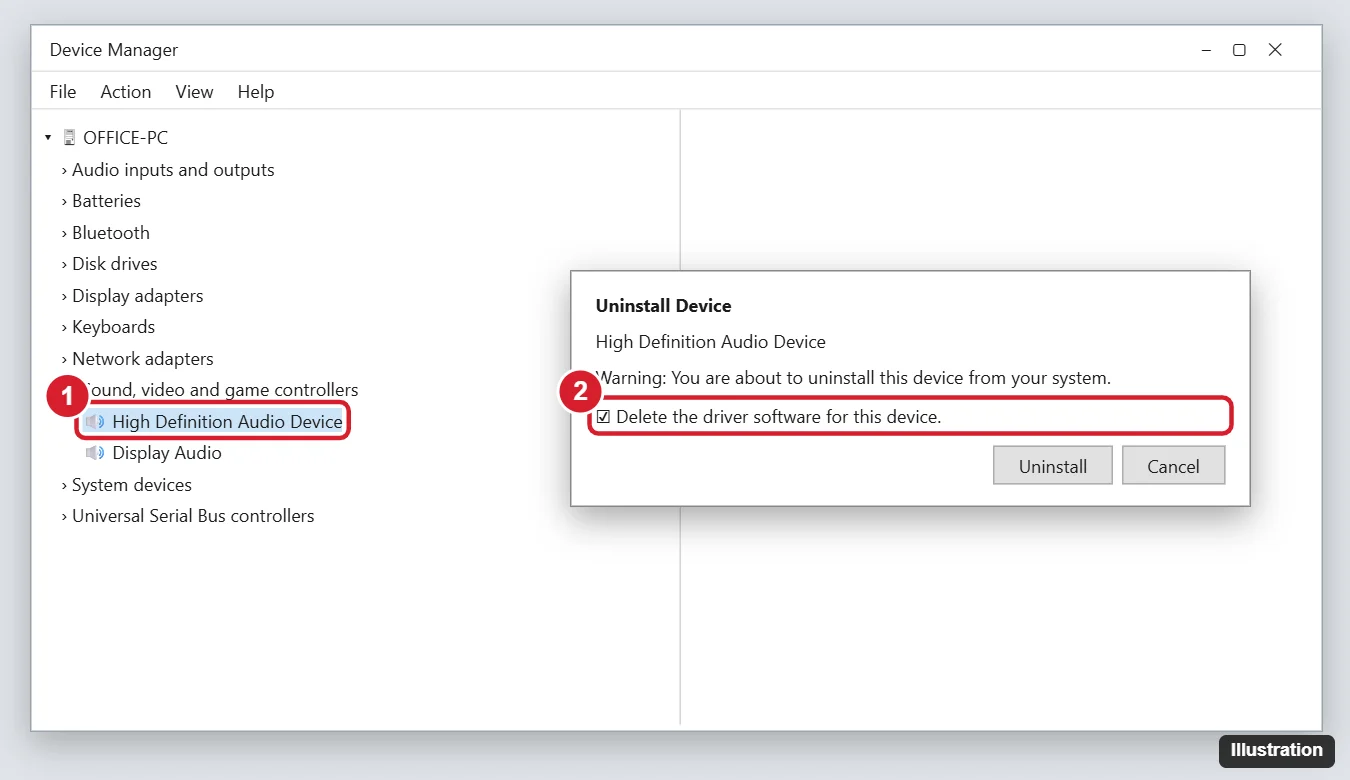The image size is (1350, 780).
Task: Expand the Bluetooth chevron
Action: (x=64, y=233)
